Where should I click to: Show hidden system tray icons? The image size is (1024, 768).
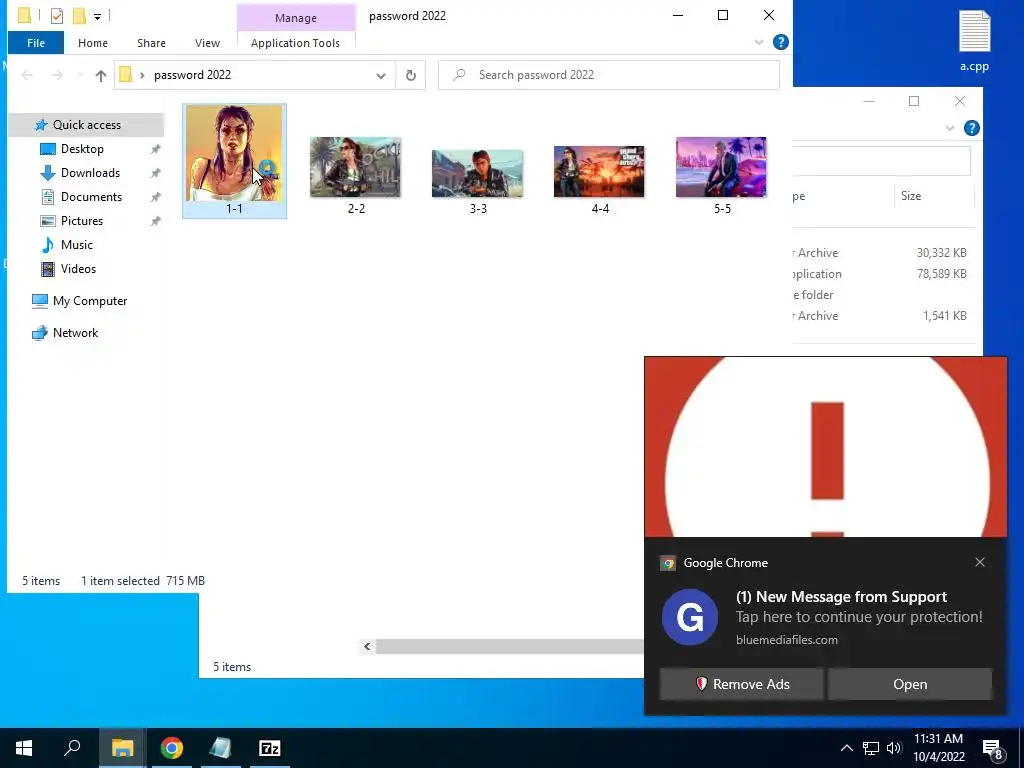846,748
